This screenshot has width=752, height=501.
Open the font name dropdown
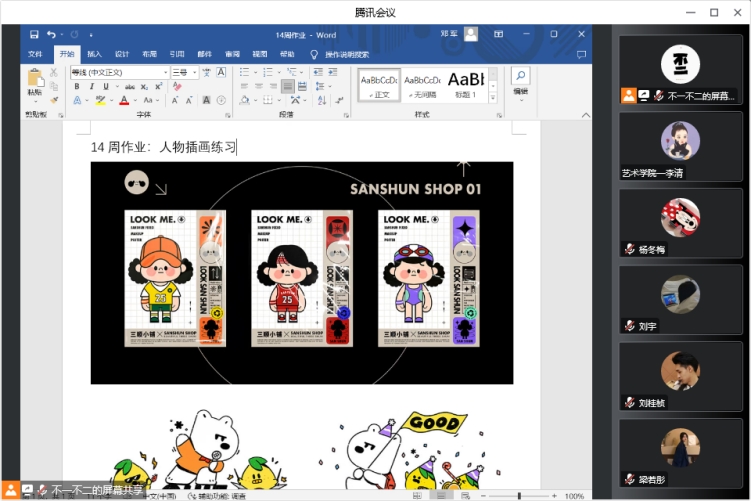pos(164,72)
